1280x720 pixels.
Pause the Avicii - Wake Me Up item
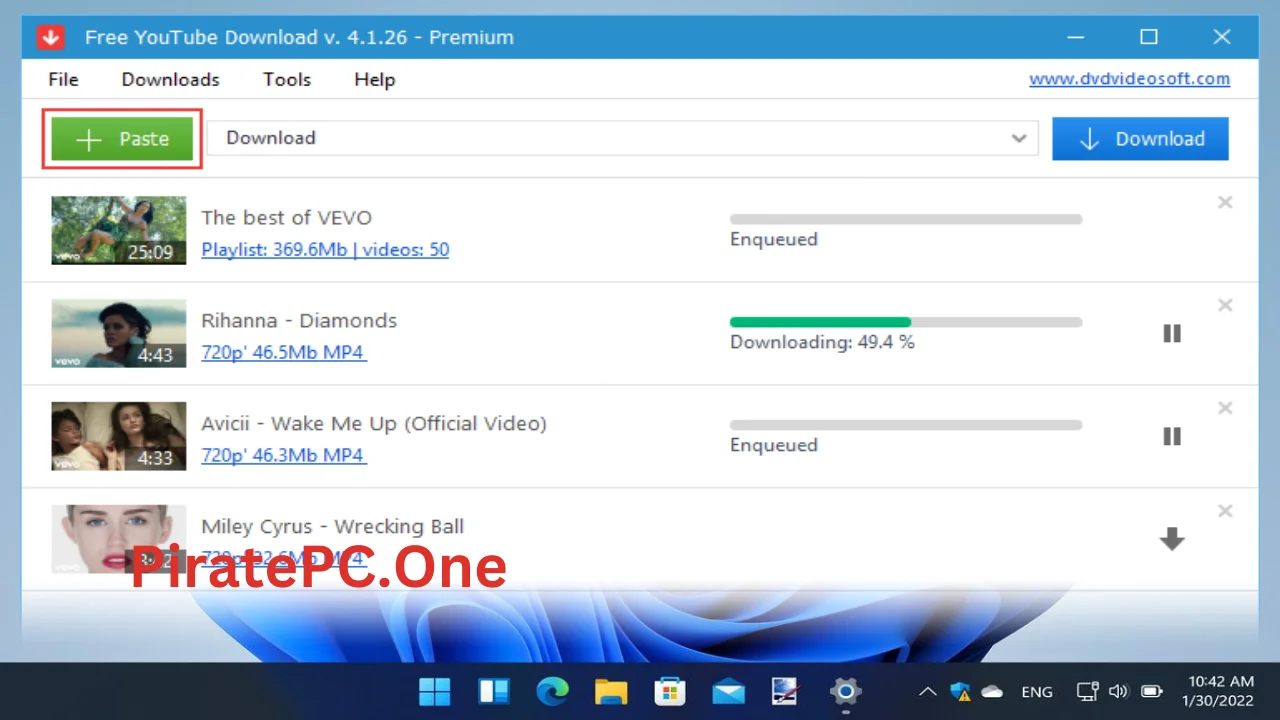(1172, 436)
